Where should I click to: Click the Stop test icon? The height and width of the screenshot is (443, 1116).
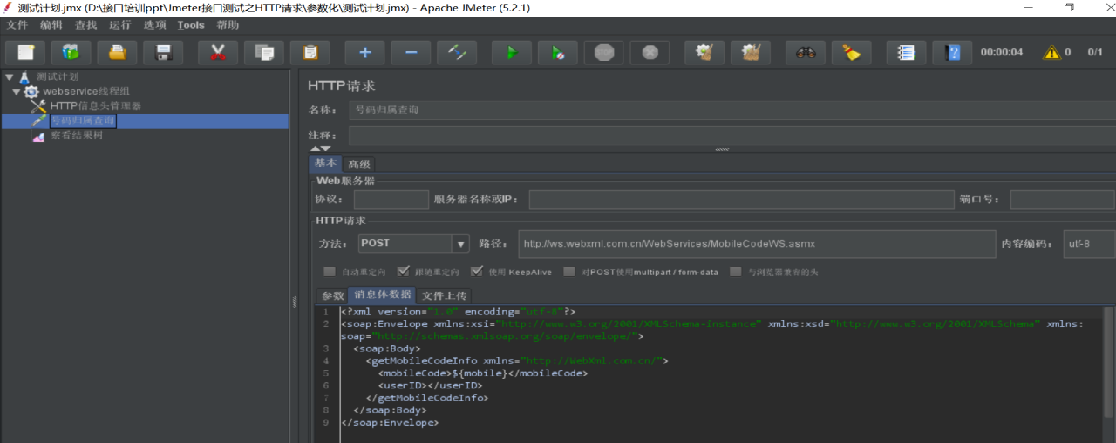click(604, 53)
